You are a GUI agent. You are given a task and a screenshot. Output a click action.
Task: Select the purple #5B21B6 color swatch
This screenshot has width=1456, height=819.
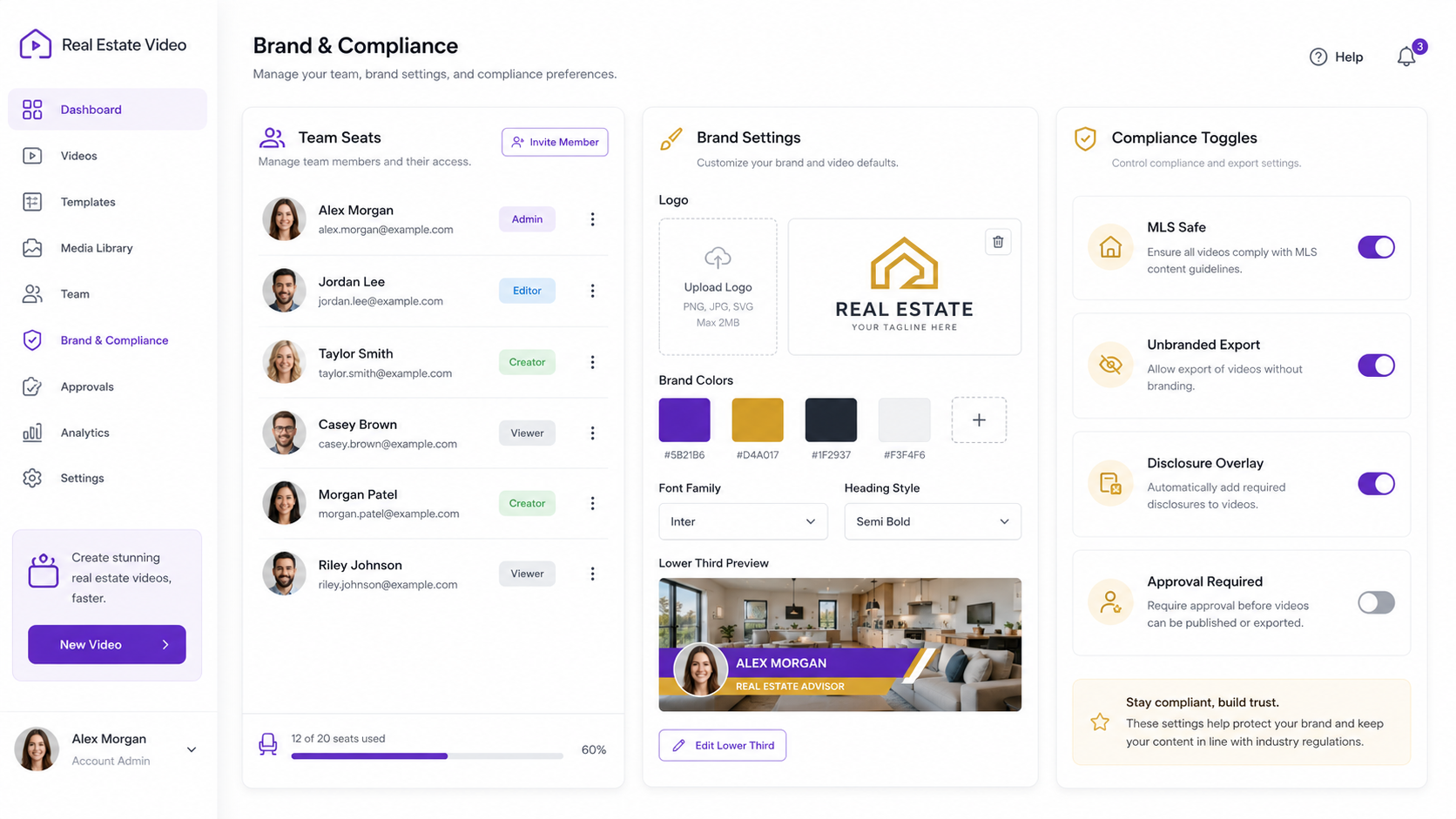point(684,420)
